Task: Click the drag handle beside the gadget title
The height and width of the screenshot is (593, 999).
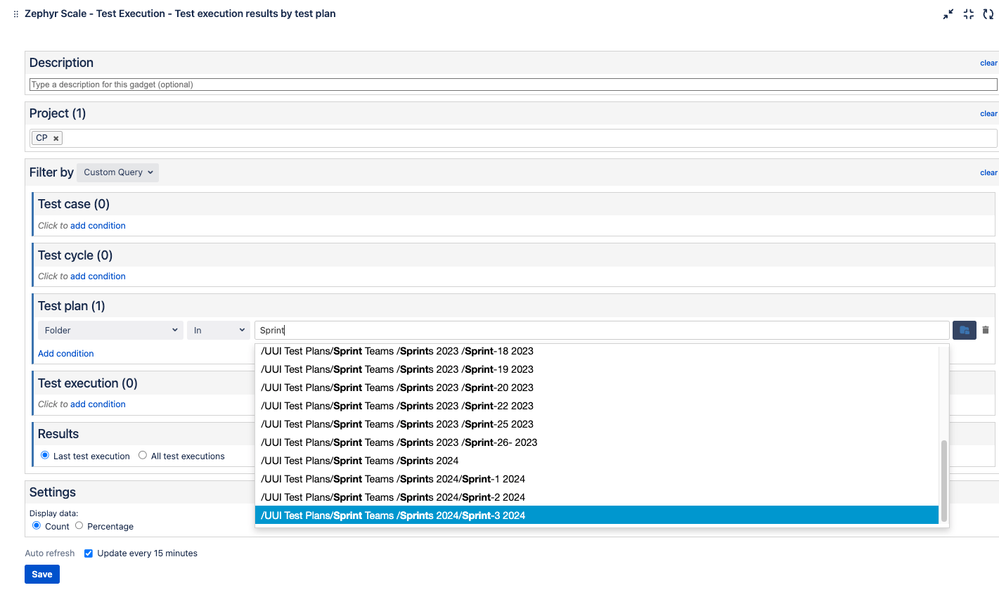Action: pyautogui.click(x=15, y=14)
